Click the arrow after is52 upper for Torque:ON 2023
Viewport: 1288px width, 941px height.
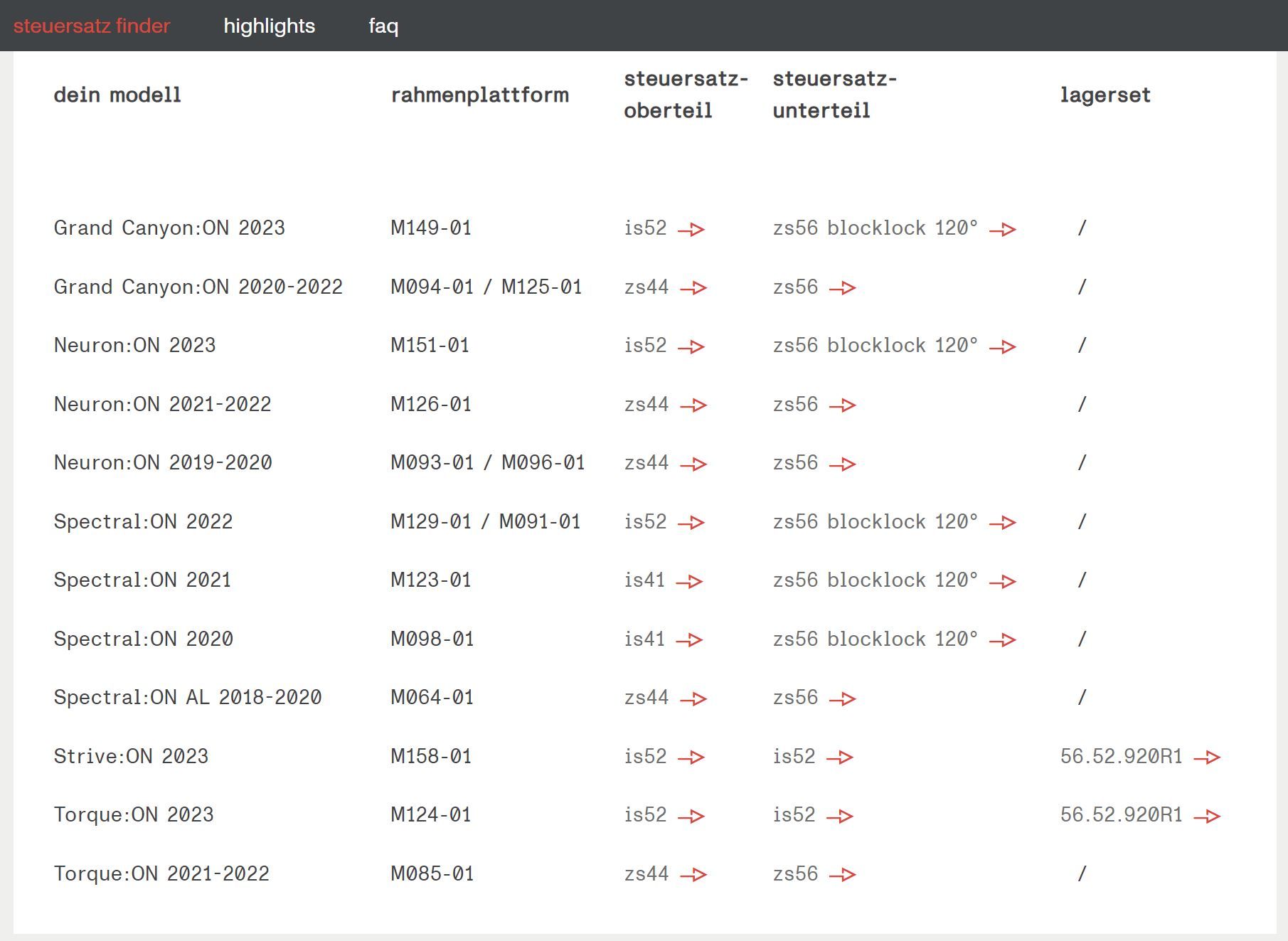(691, 817)
